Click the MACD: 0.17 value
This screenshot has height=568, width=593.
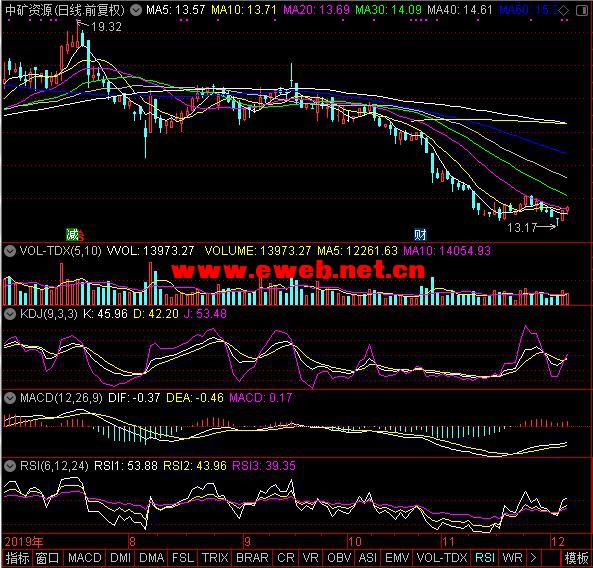(x=261, y=397)
